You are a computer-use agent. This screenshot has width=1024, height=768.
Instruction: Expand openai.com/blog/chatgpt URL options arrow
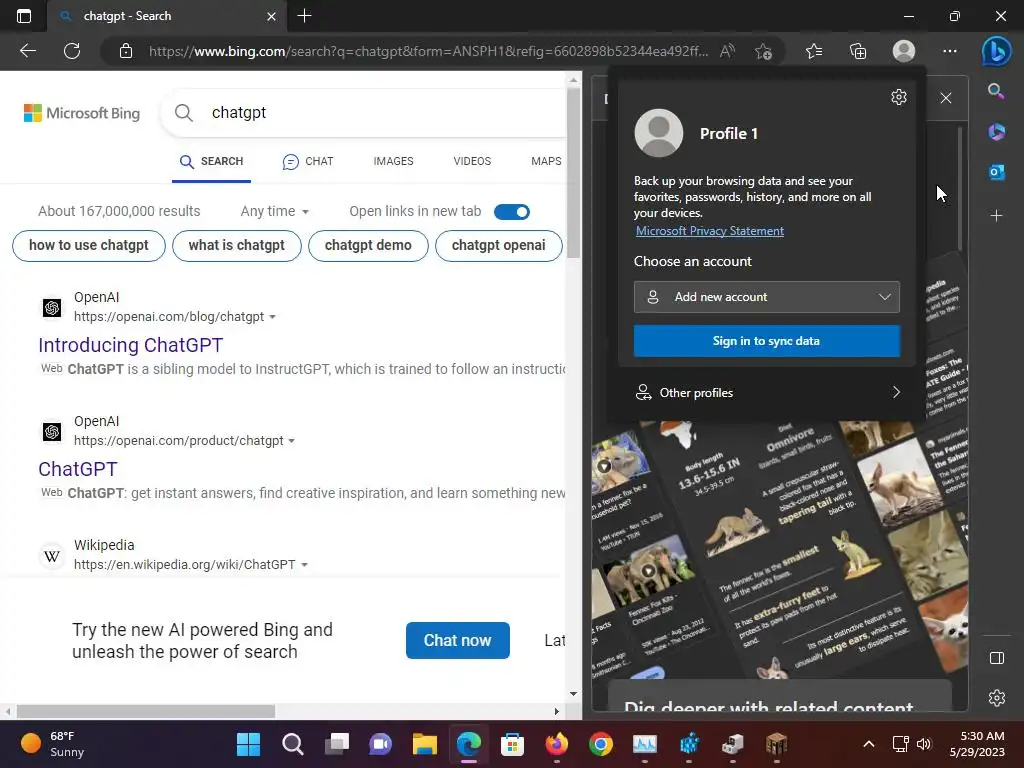pyautogui.click(x=272, y=317)
